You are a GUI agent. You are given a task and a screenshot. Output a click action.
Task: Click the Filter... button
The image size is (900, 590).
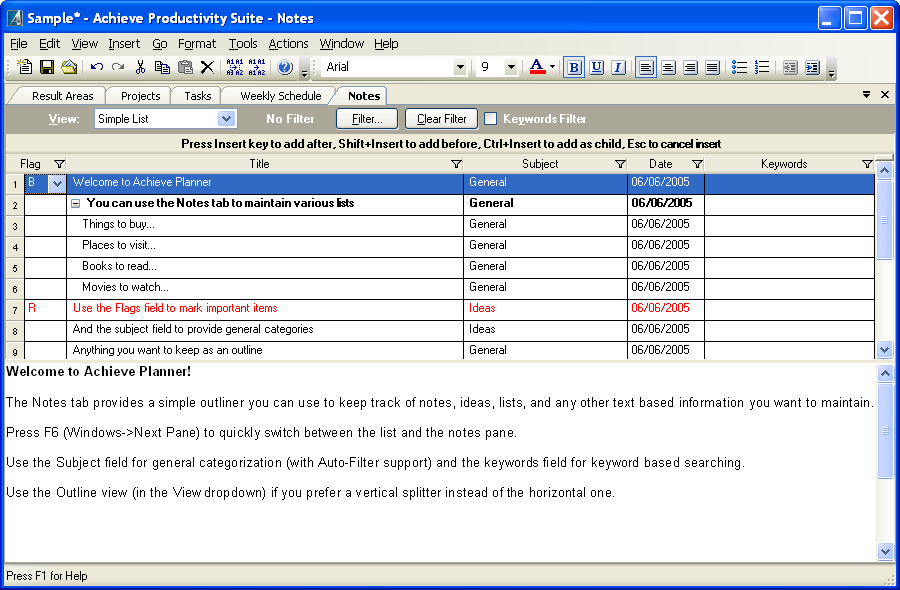tap(367, 119)
